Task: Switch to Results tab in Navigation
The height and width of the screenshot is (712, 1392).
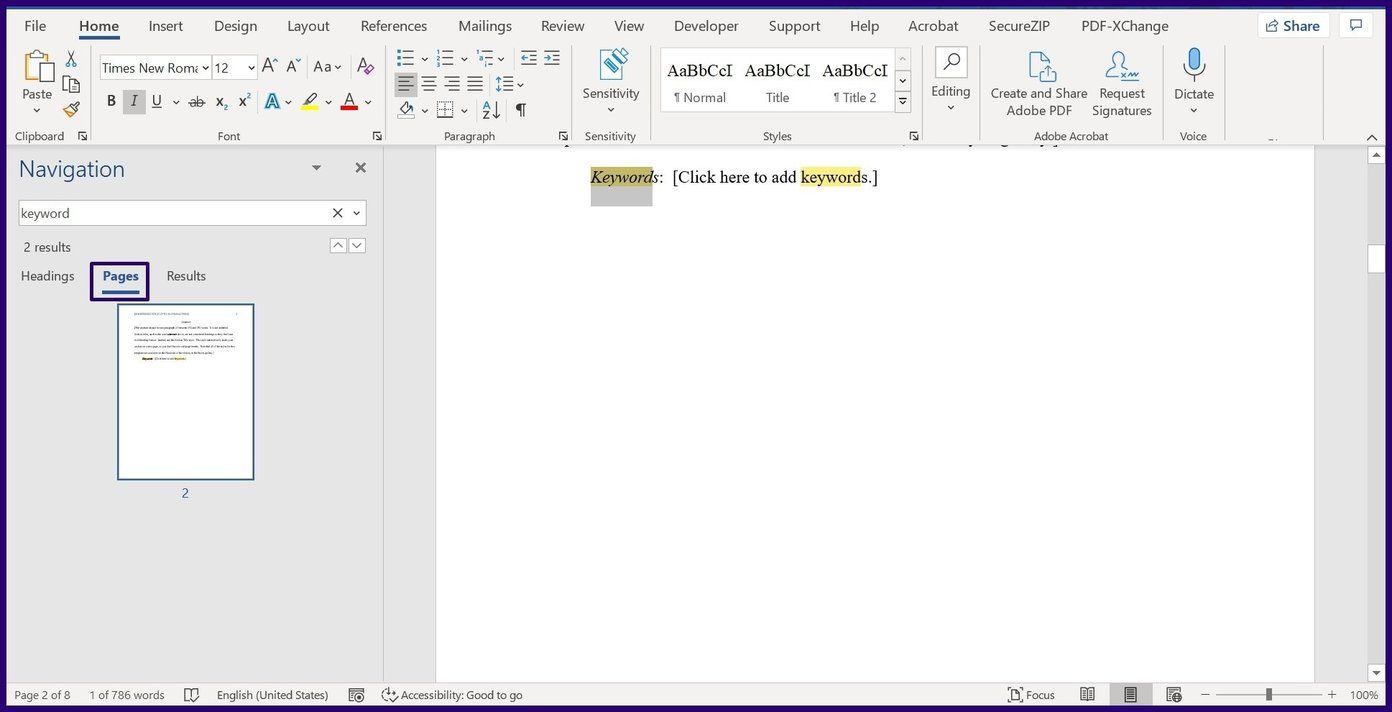Action: (x=186, y=276)
